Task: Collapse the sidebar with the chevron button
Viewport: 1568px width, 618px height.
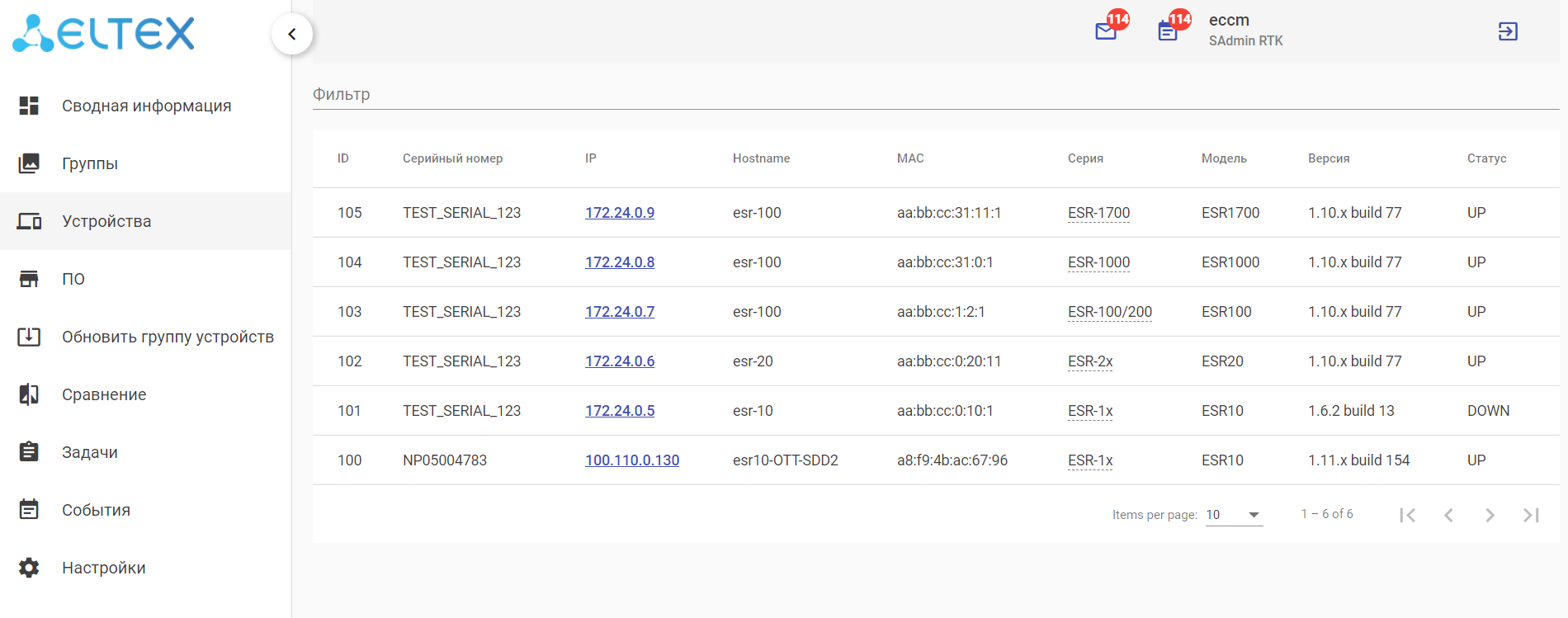Action: [x=292, y=34]
